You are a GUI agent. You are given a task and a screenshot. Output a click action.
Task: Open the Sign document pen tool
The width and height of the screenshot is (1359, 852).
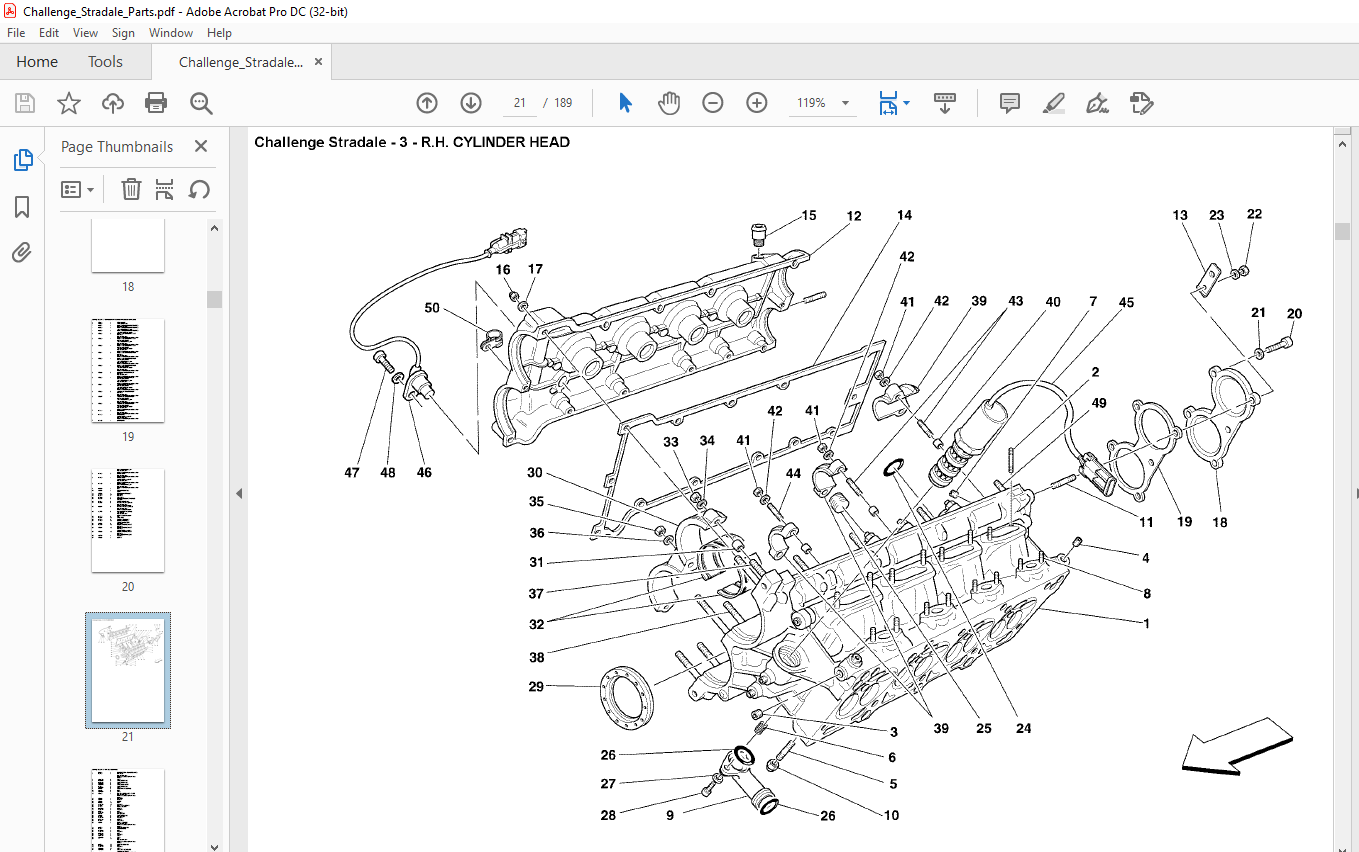click(x=1097, y=103)
